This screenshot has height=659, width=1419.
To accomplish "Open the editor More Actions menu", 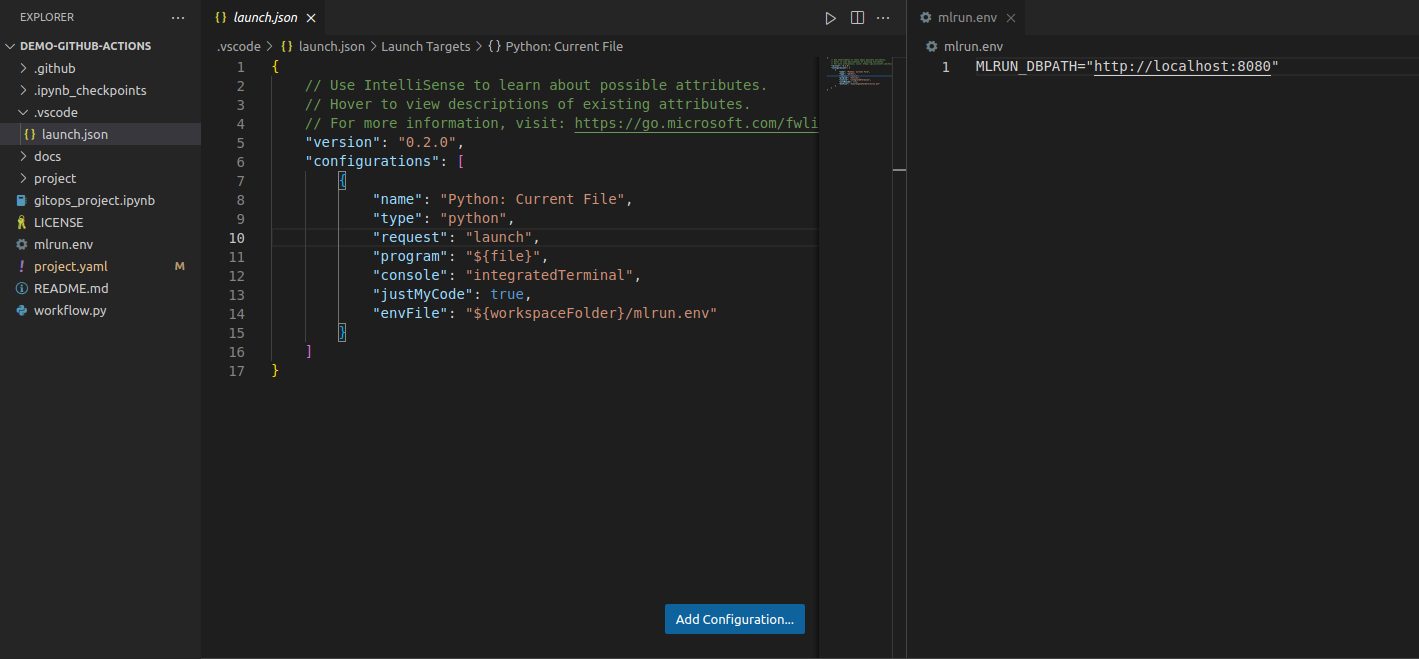I will (x=883, y=17).
